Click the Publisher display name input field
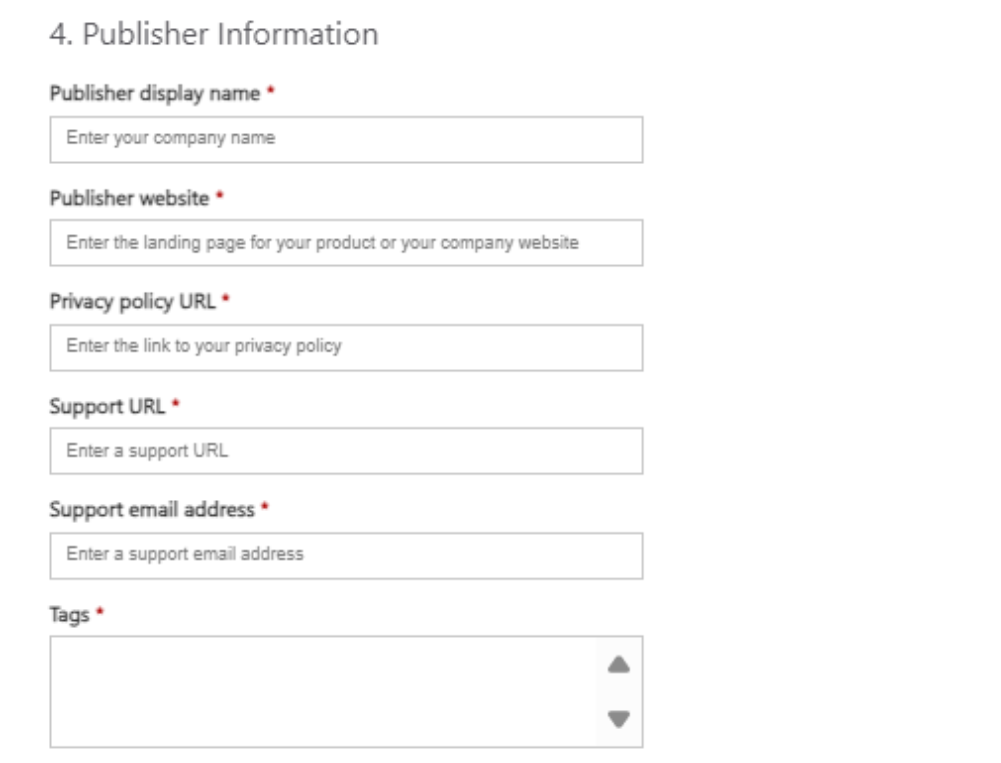The width and height of the screenshot is (1001, 763). (346, 139)
